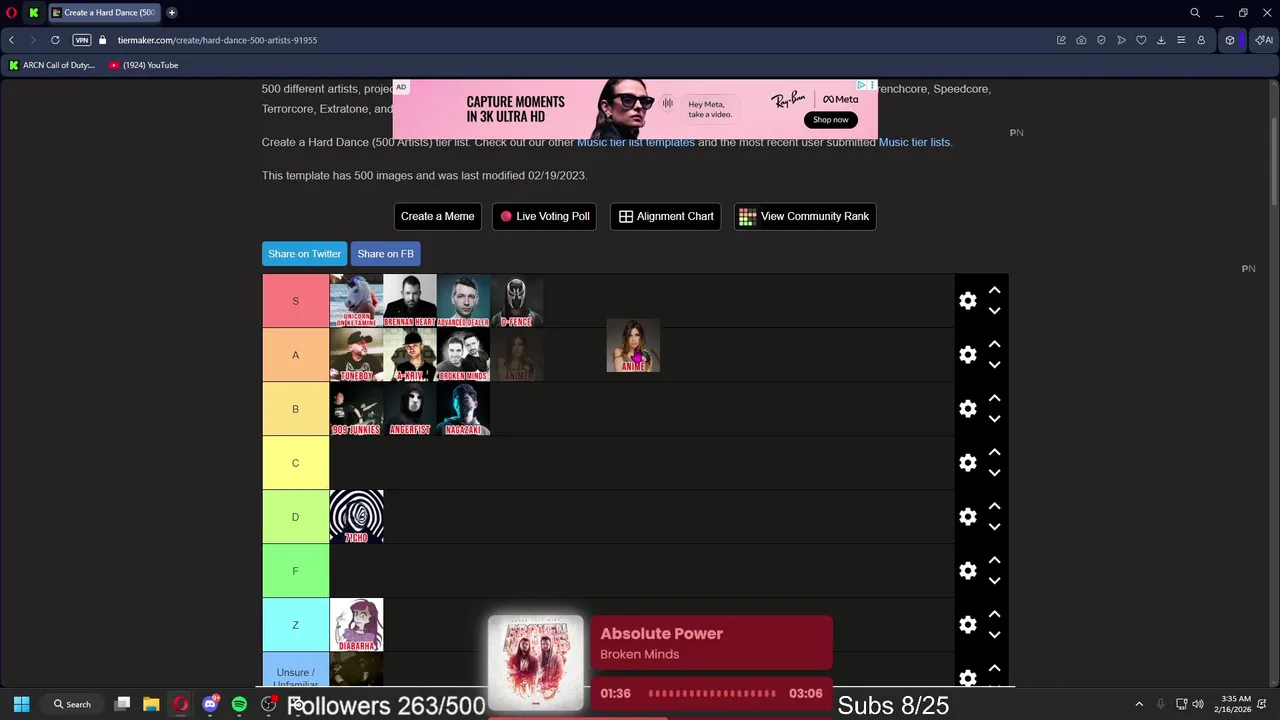Open the Alignment Chart
This screenshot has height=720, width=1280.
pos(665,216)
